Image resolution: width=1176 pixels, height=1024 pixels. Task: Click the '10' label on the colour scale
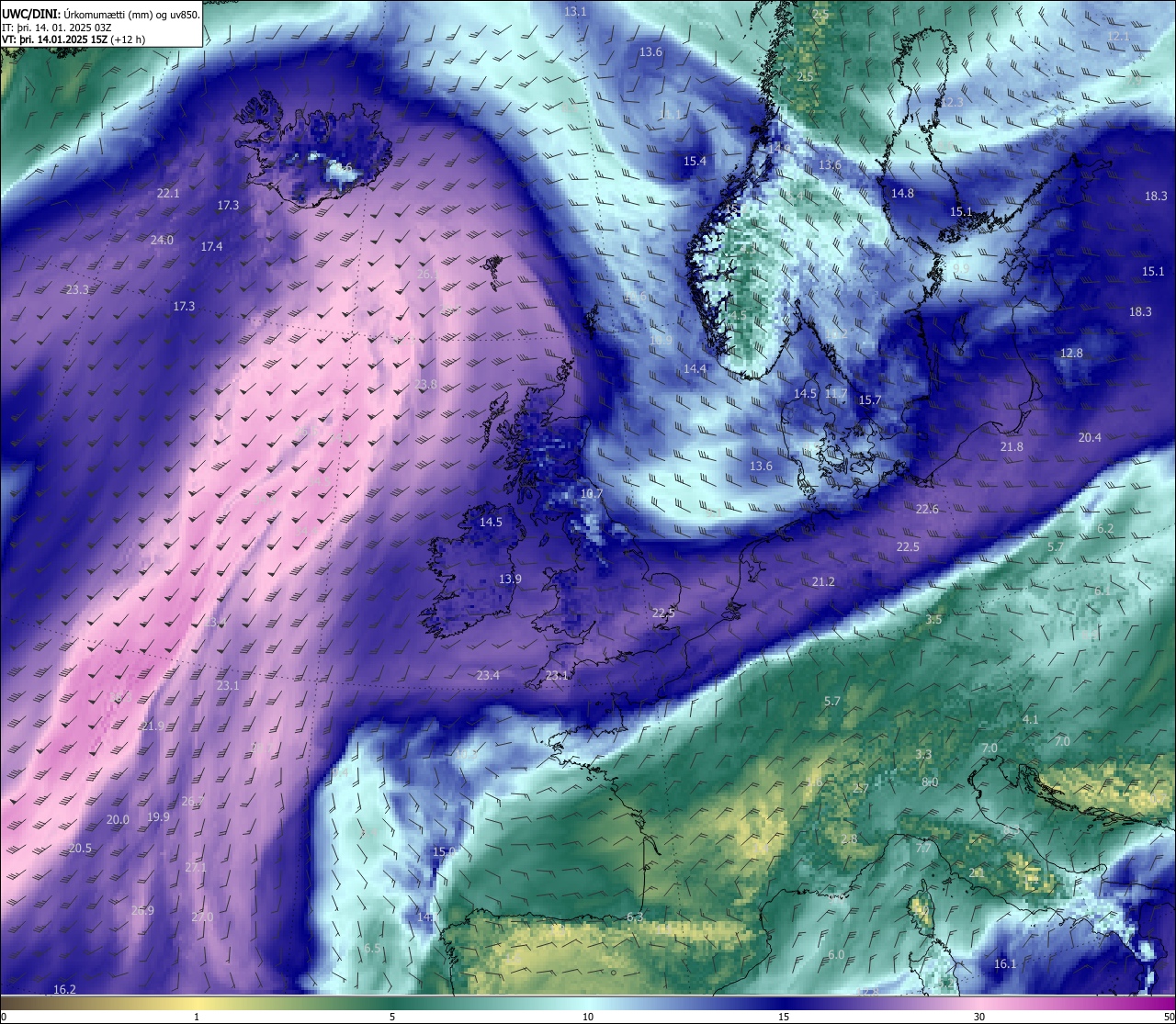tap(588, 1017)
